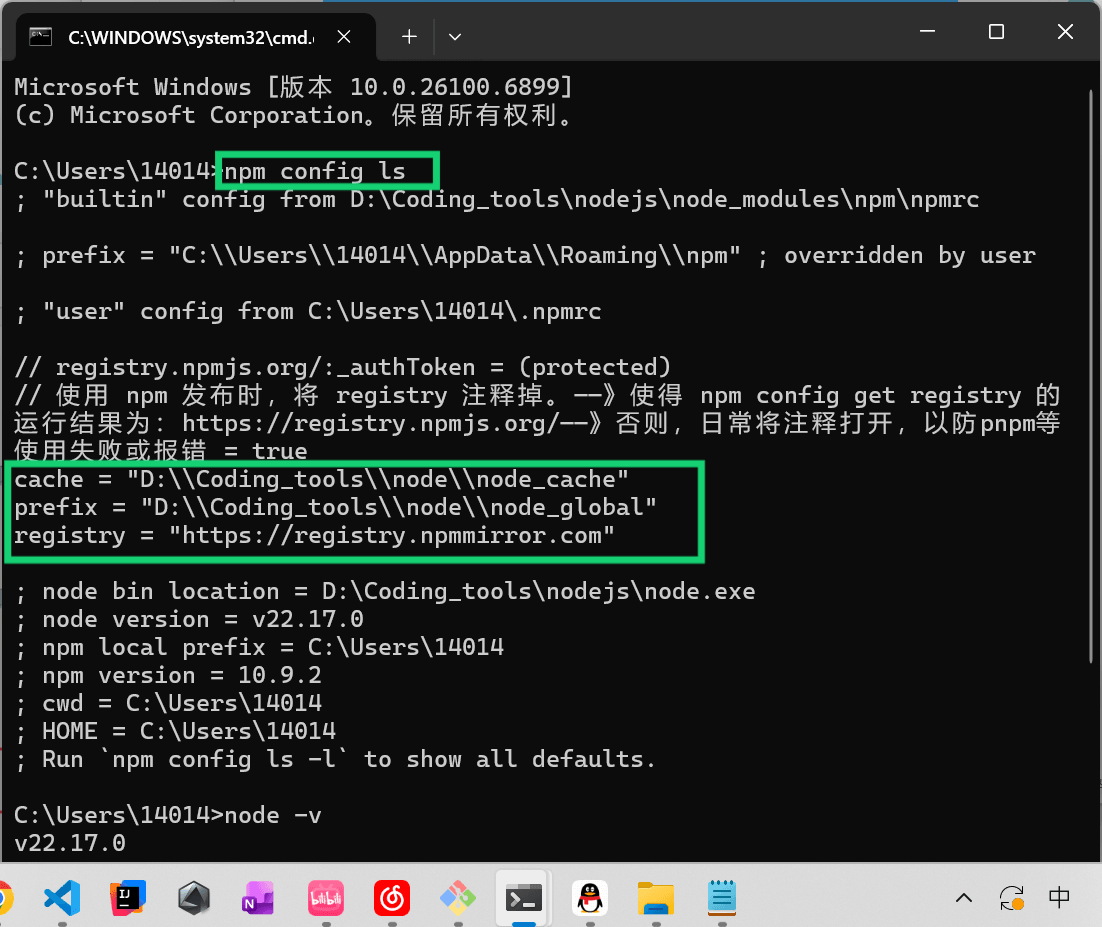1102x927 pixels.
Task: Click the Windows Update restart icon in tray
Action: pos(1011,898)
